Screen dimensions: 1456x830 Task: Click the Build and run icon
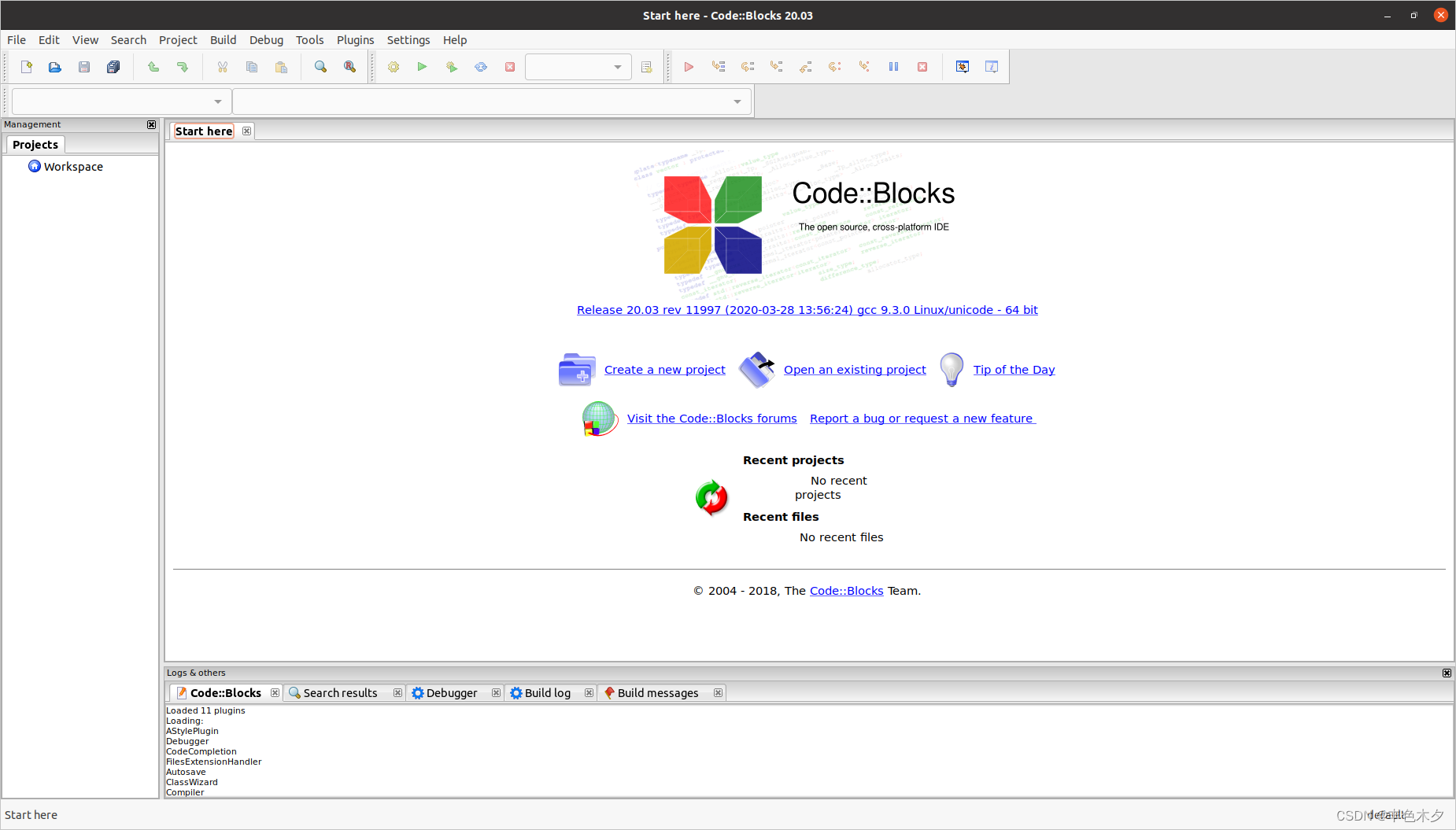click(x=452, y=67)
